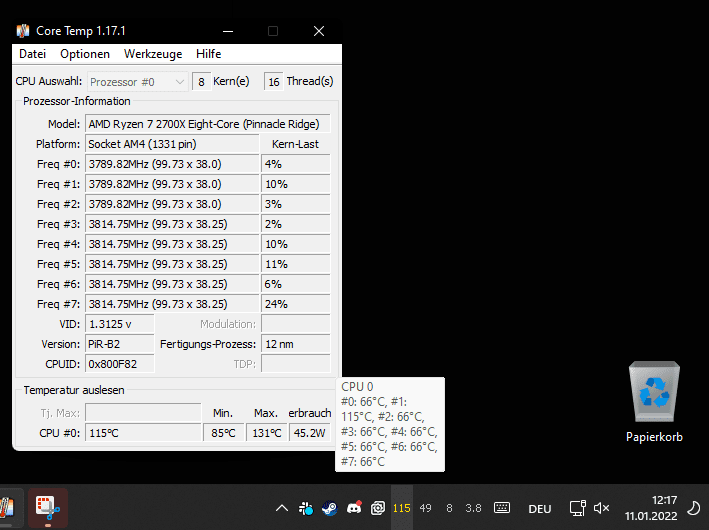
Task: Click the CPU #0 temperature 115°C field
Action: [x=143, y=433]
